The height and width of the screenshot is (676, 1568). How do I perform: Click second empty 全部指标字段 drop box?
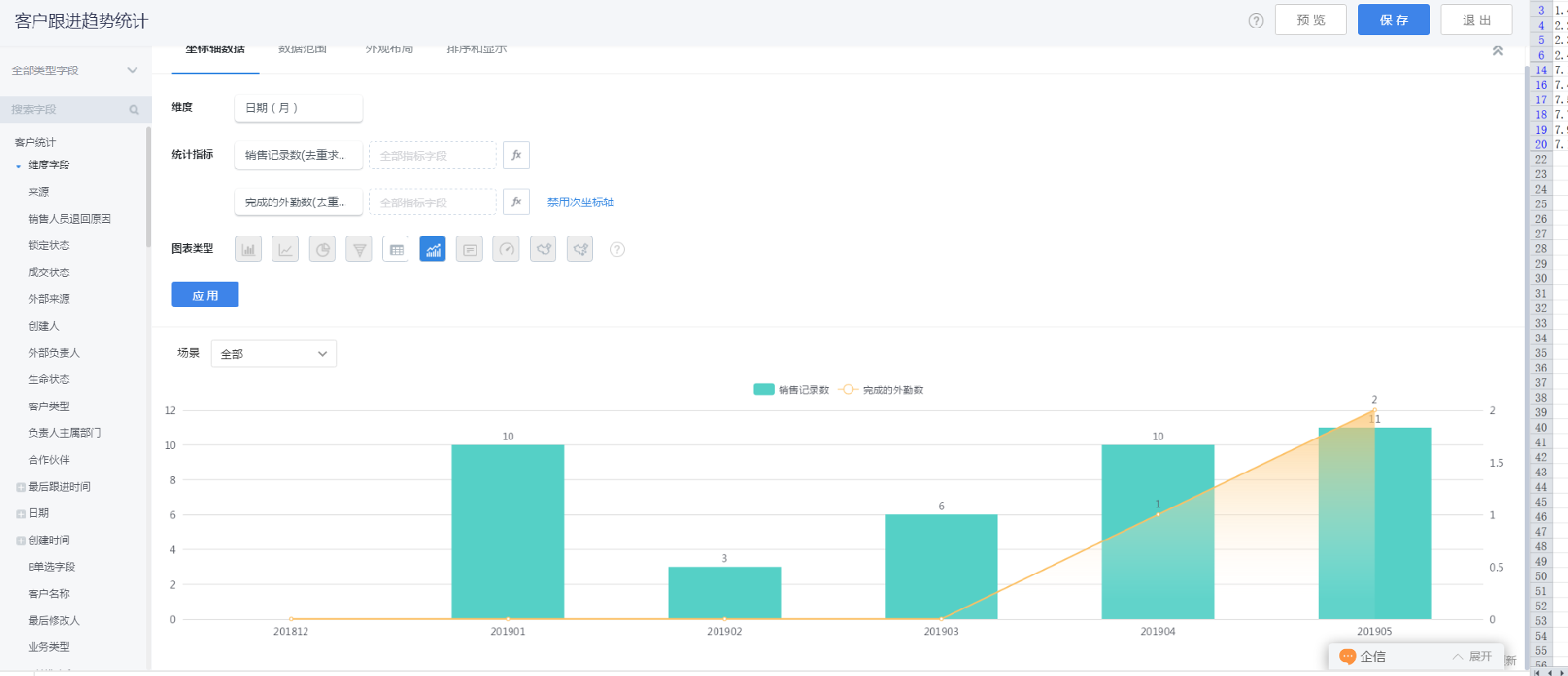pos(433,202)
